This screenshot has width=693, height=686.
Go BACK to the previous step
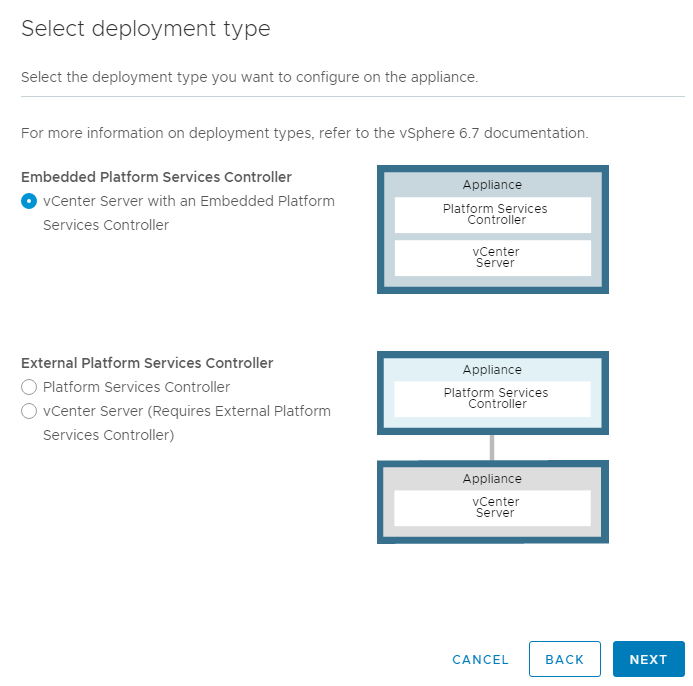point(564,659)
